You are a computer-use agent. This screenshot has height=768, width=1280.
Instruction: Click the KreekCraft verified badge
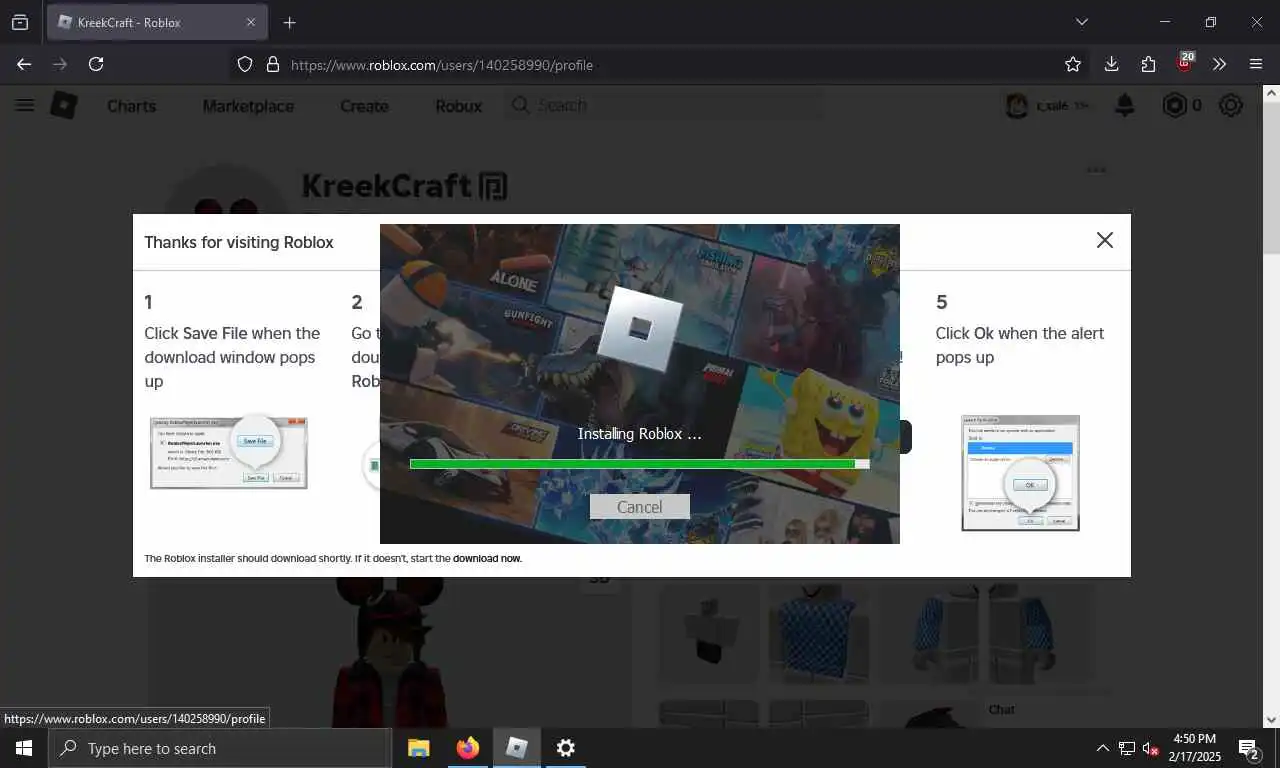pyautogui.click(x=493, y=186)
